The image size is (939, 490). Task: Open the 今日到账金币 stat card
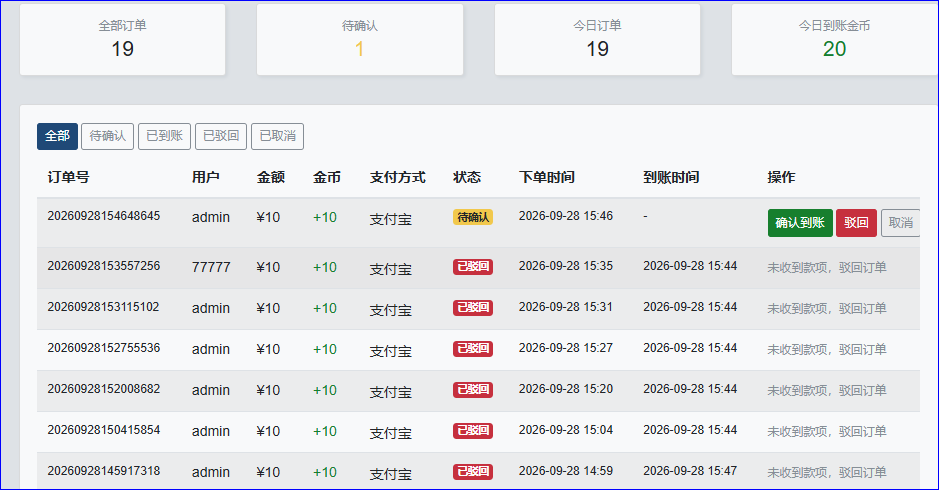(835, 40)
